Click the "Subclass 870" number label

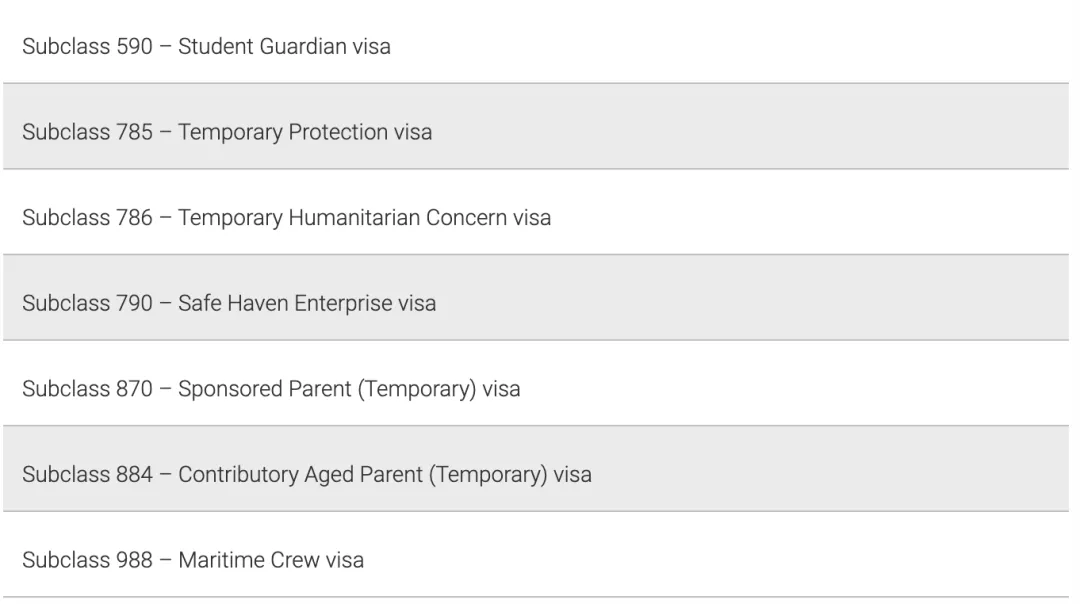[x=87, y=389]
